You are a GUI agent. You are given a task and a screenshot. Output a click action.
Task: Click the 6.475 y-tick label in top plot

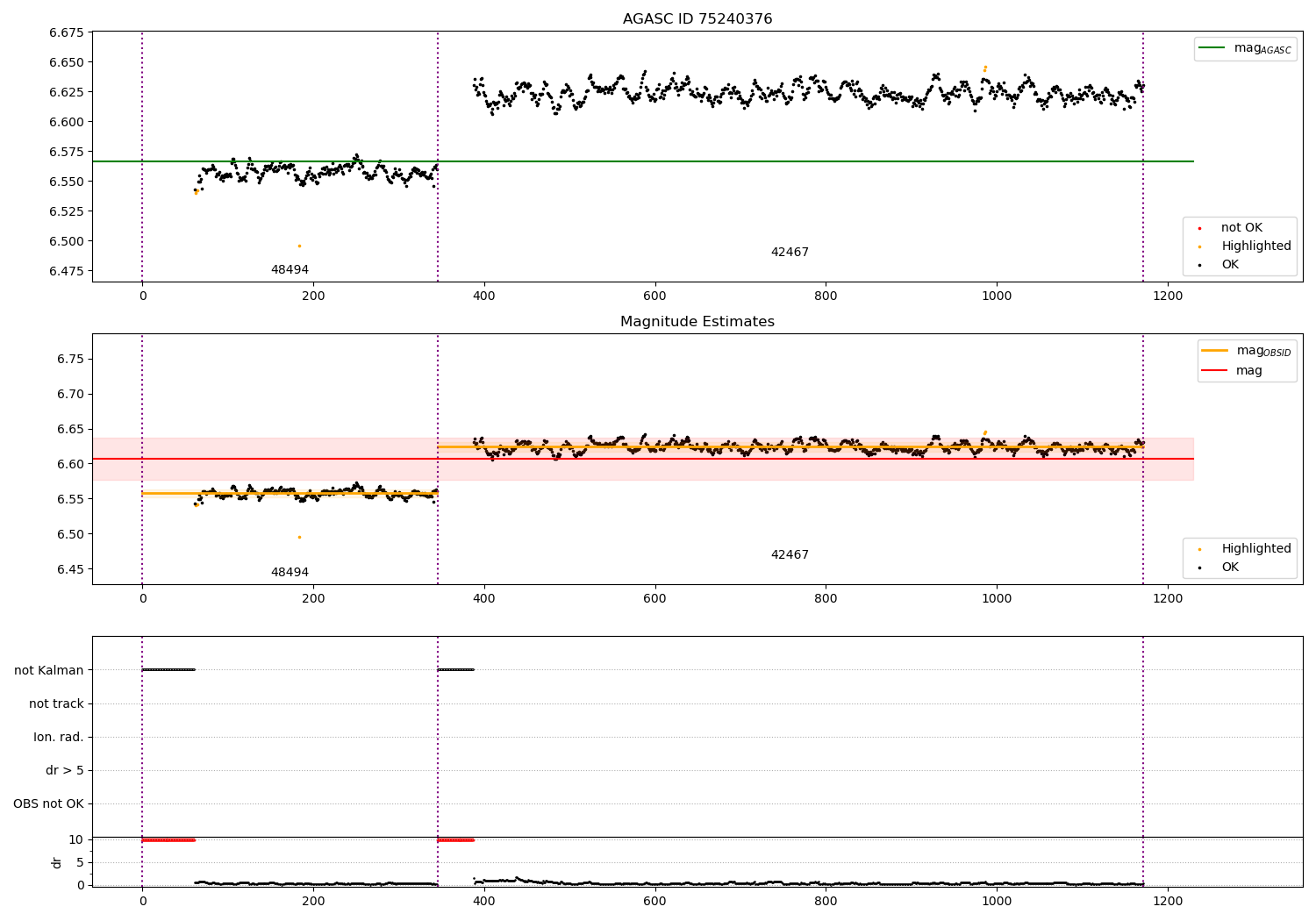[67, 271]
